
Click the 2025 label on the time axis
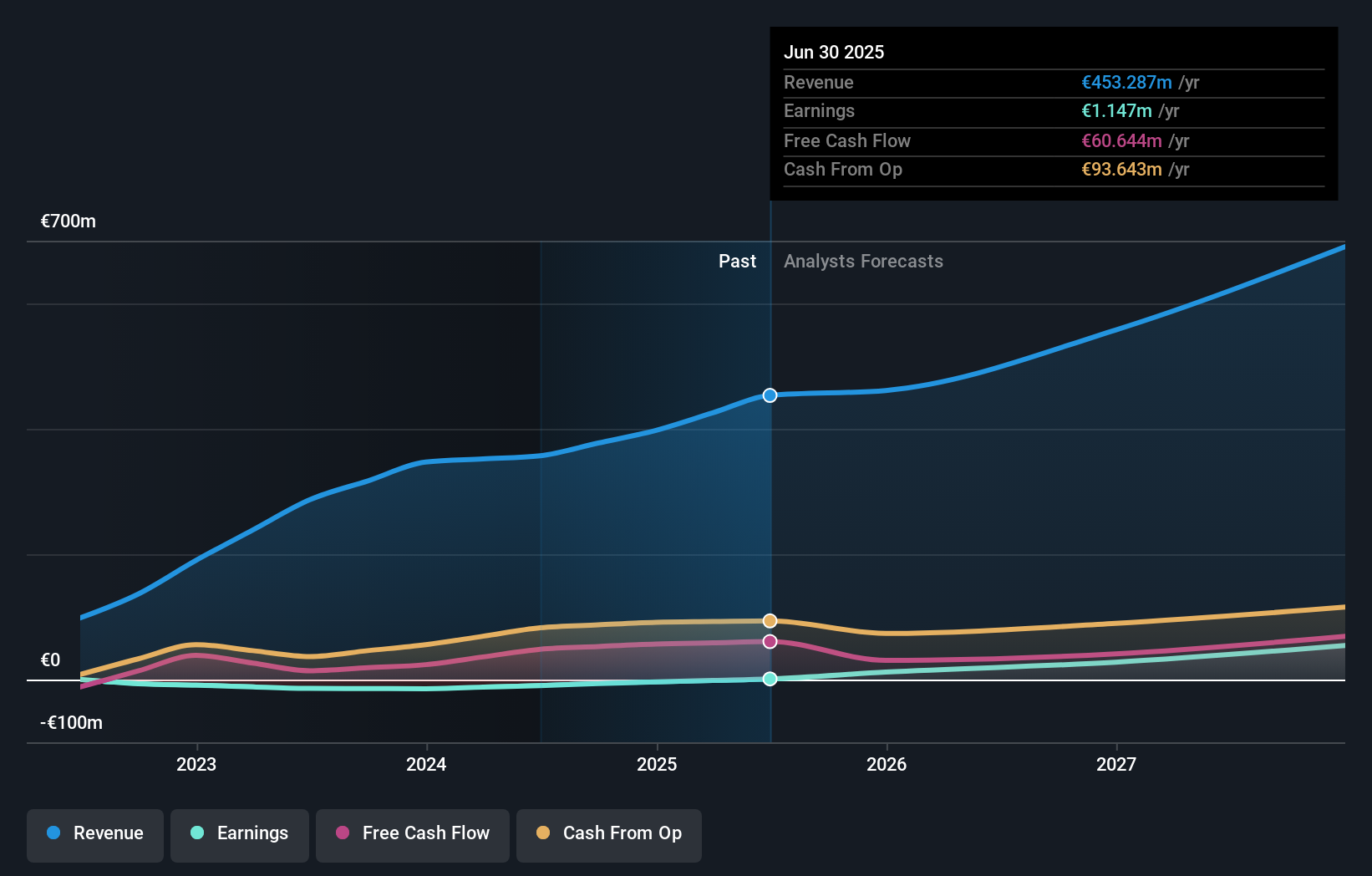click(658, 763)
